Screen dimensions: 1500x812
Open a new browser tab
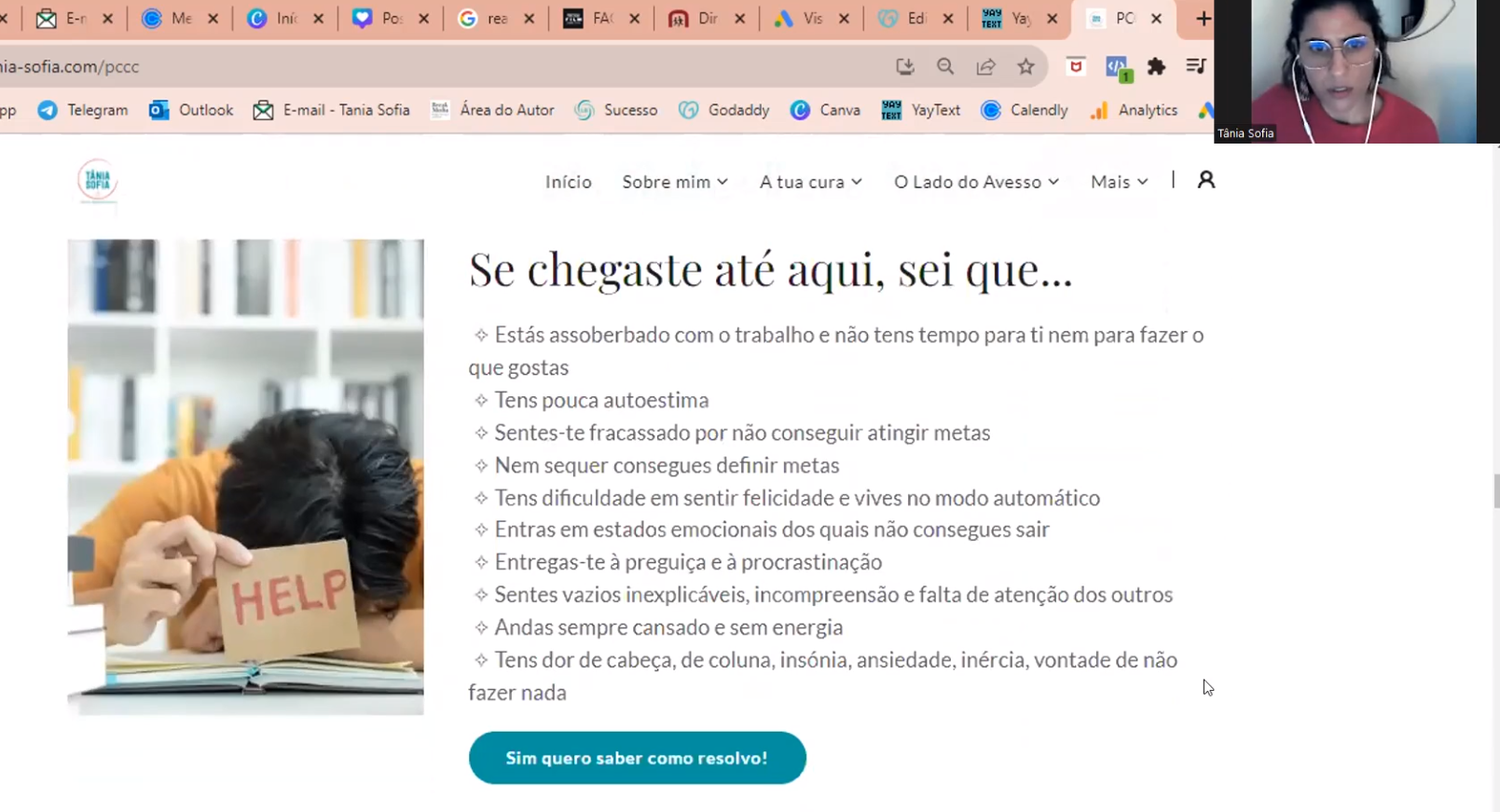click(1203, 19)
